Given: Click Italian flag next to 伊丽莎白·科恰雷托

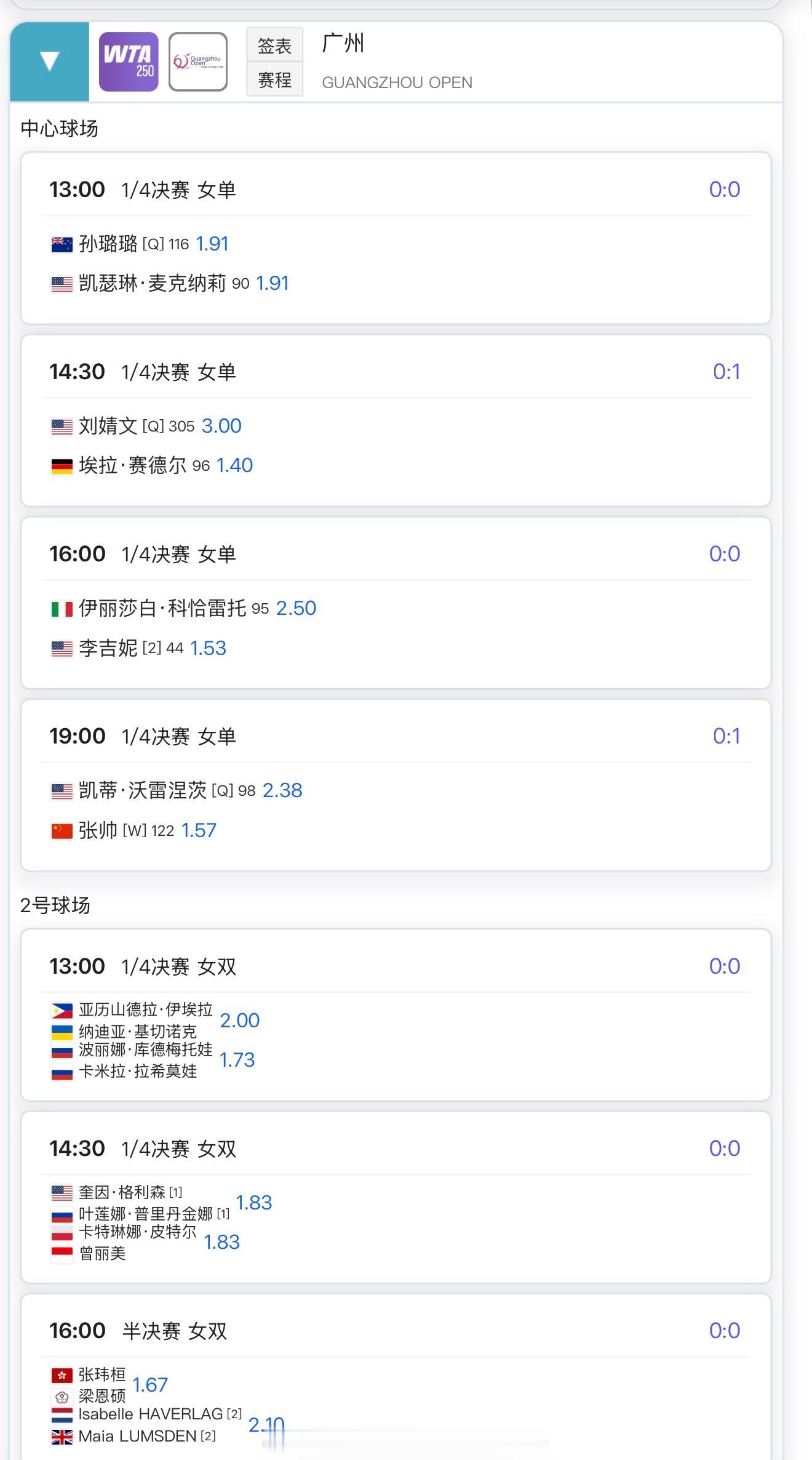Looking at the screenshot, I should (x=62, y=609).
